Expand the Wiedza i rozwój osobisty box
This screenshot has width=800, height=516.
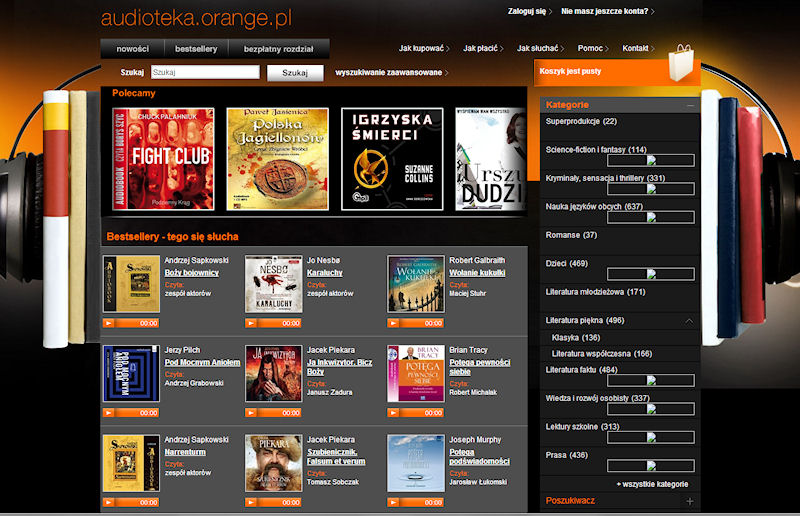[x=651, y=409]
